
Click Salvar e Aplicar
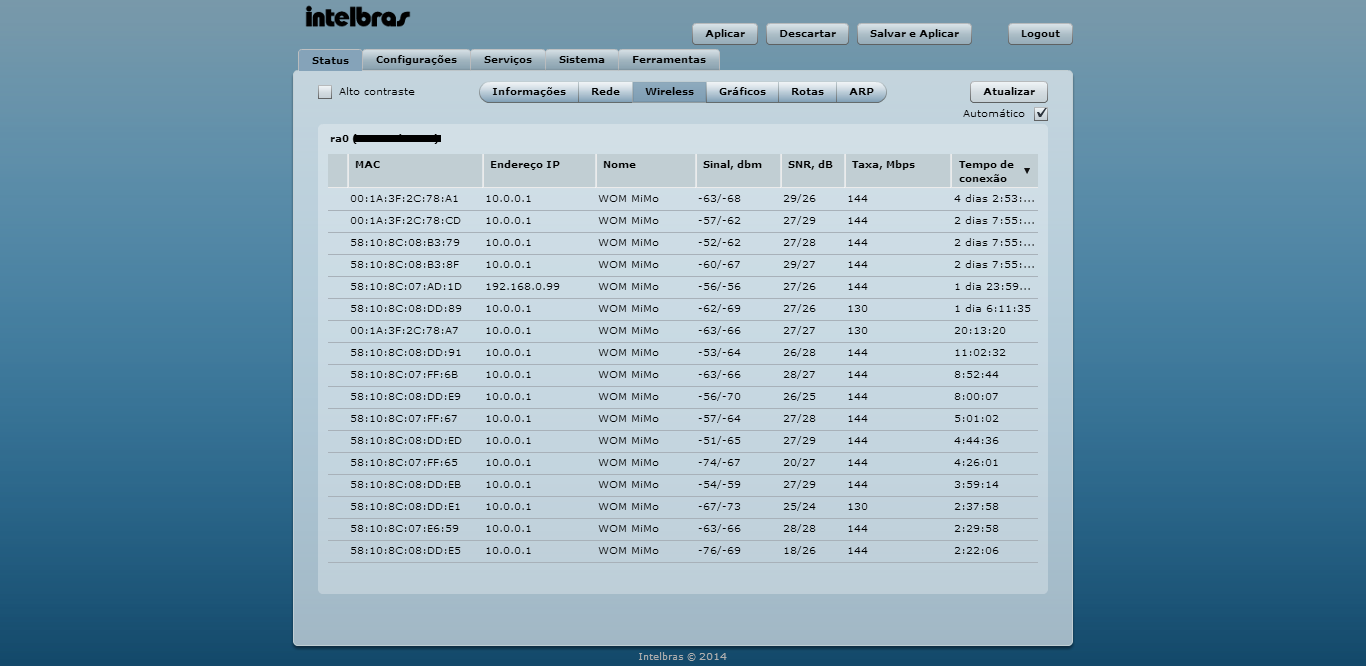pyautogui.click(x=914, y=34)
